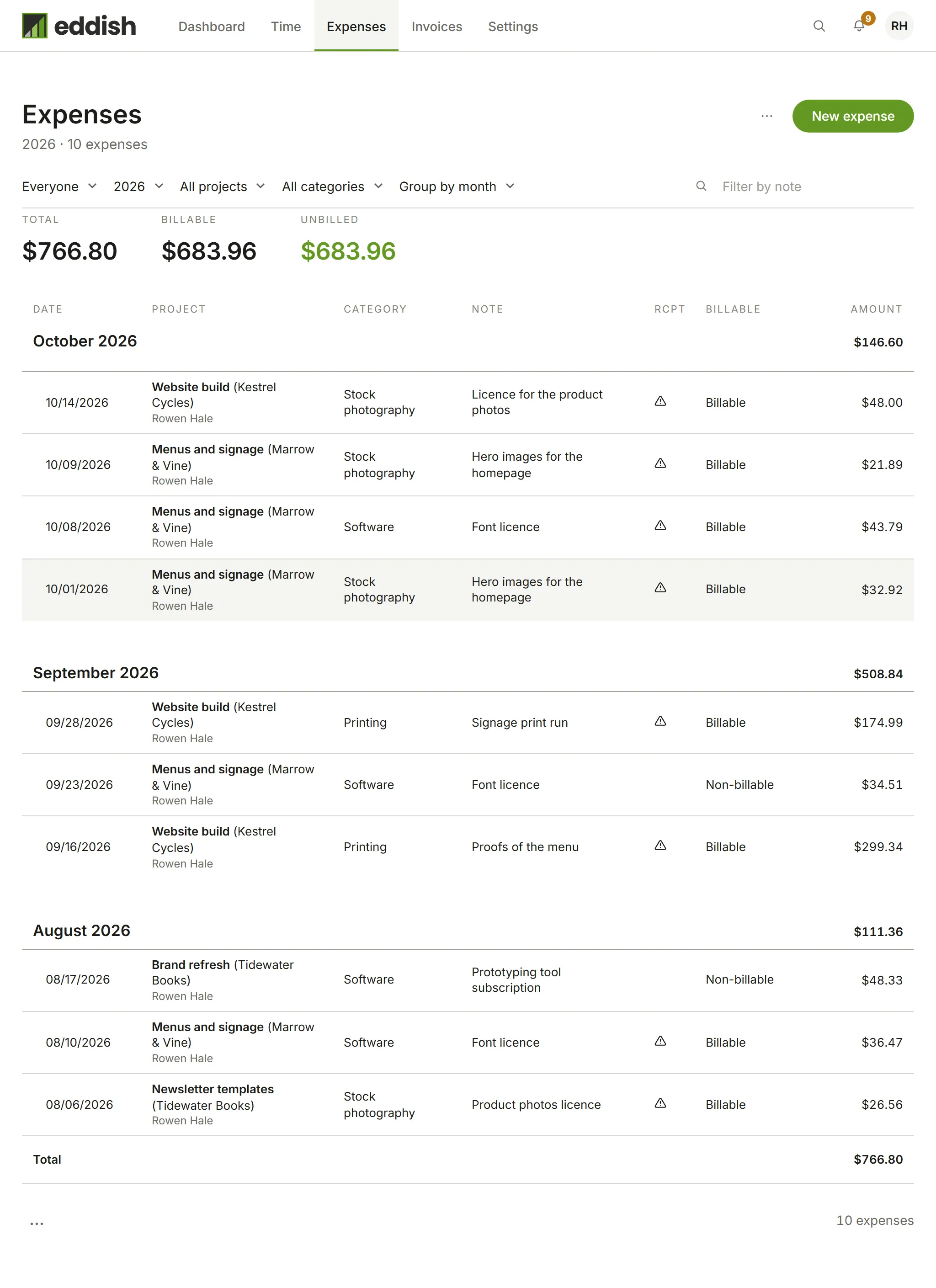936x1288 pixels.
Task: Click the September 2026 group heading
Action: coord(96,673)
